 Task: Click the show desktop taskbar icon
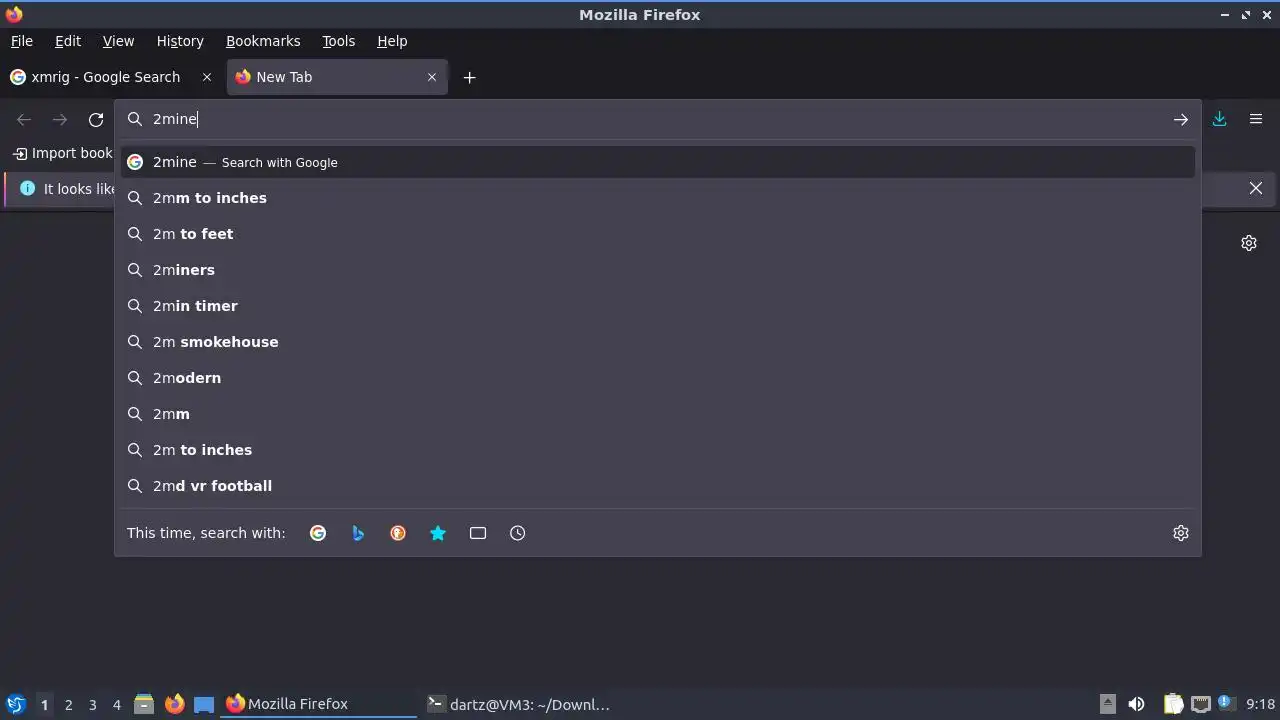click(204, 704)
